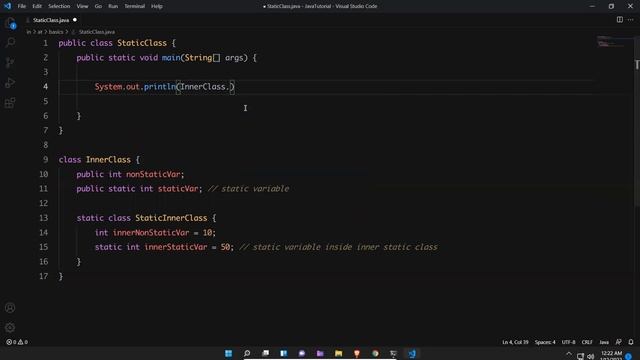Open the Help menu
The height and width of the screenshot is (360, 640).
(x=157, y=6)
